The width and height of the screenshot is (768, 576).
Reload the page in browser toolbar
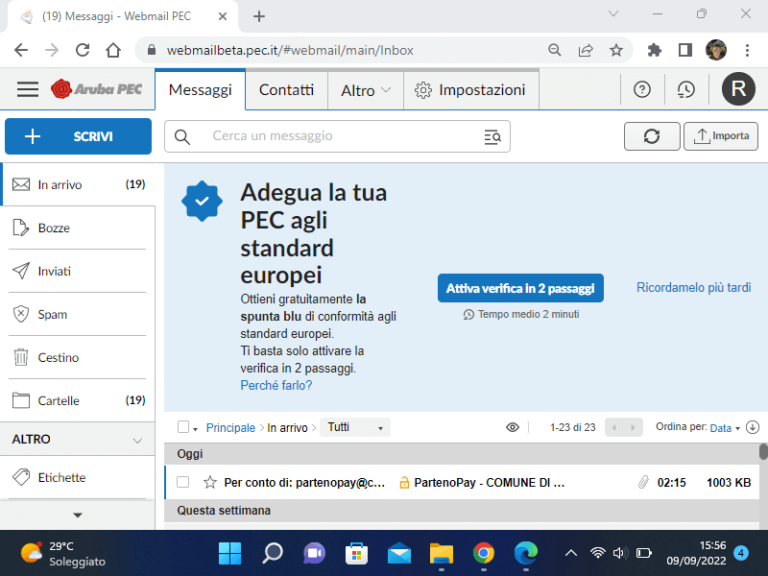tap(82, 50)
